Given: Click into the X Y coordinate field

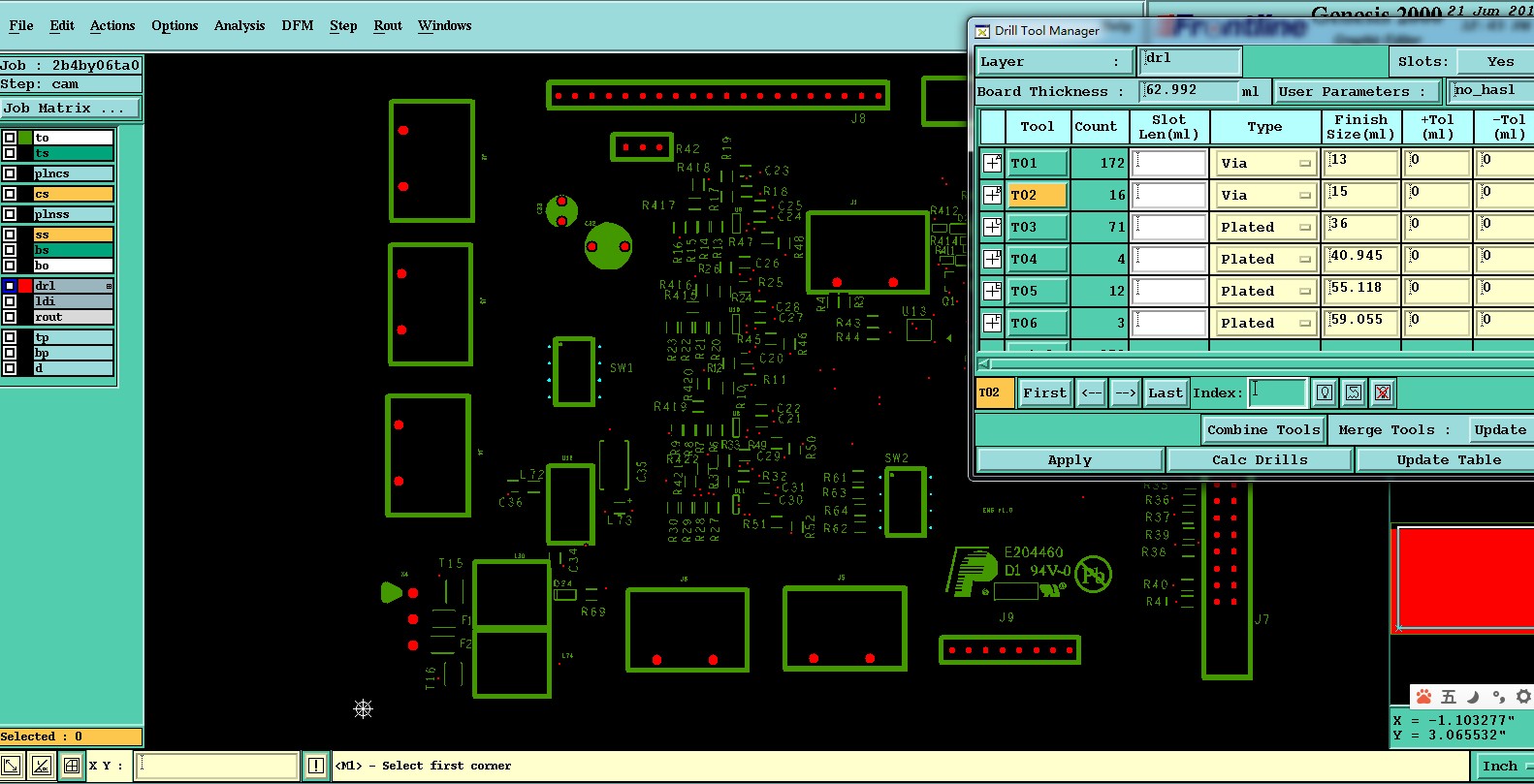Looking at the screenshot, I should [216, 766].
